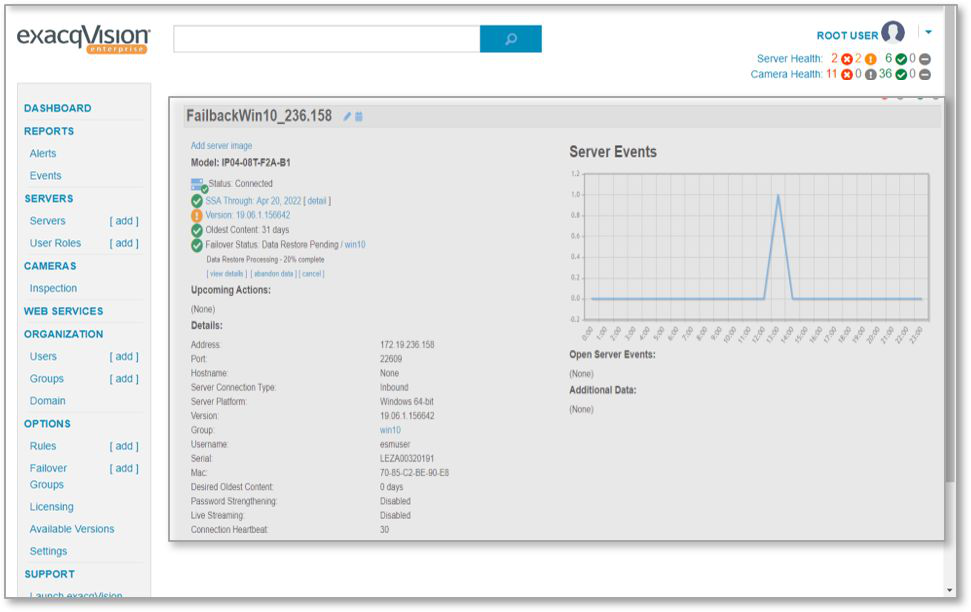
Task: Open Failover Groups page
Action: [x=48, y=477]
